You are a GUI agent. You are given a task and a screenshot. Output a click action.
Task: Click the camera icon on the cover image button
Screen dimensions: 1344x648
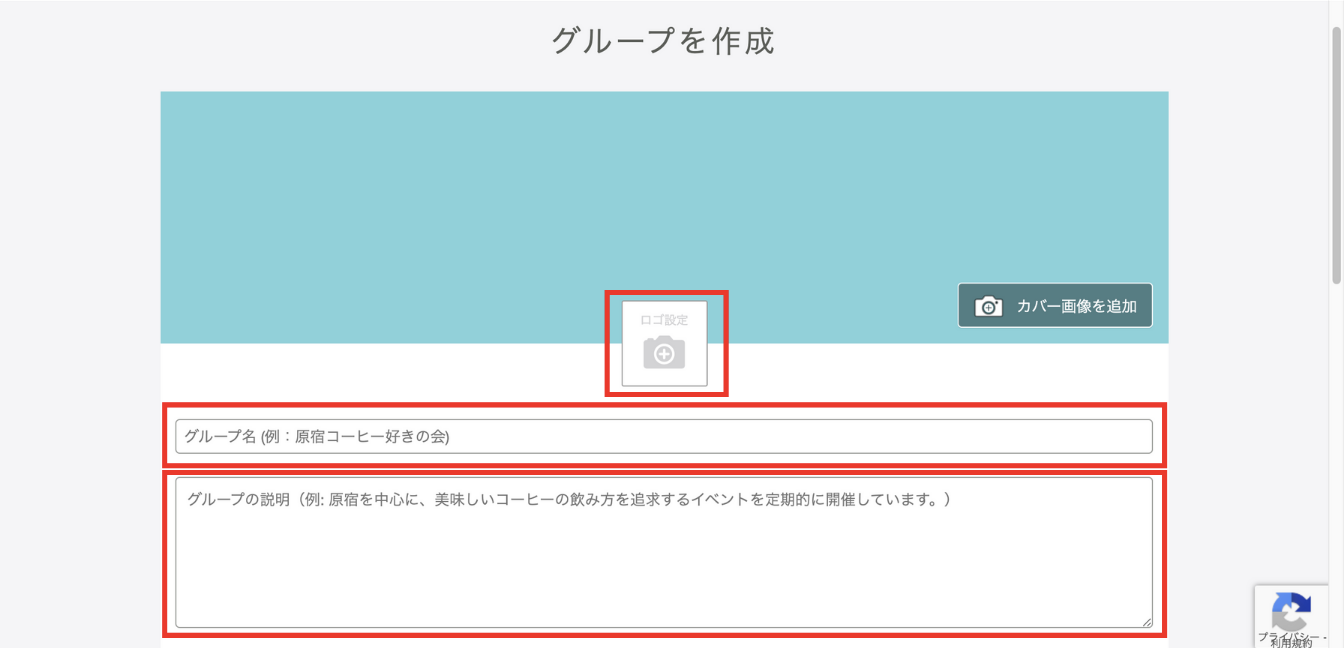(x=990, y=306)
